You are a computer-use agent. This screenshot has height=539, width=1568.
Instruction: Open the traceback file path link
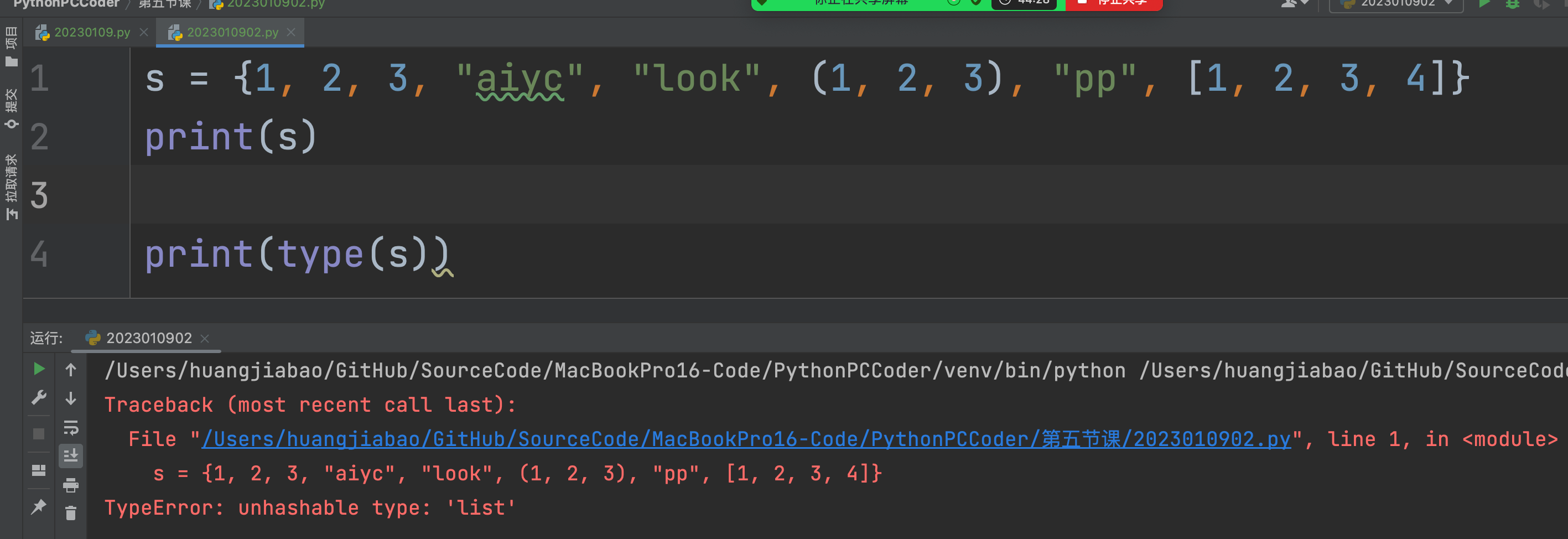click(x=746, y=439)
